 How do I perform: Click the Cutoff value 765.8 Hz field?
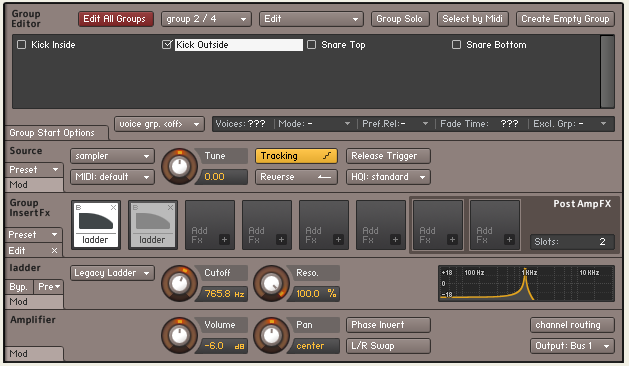(x=223, y=294)
